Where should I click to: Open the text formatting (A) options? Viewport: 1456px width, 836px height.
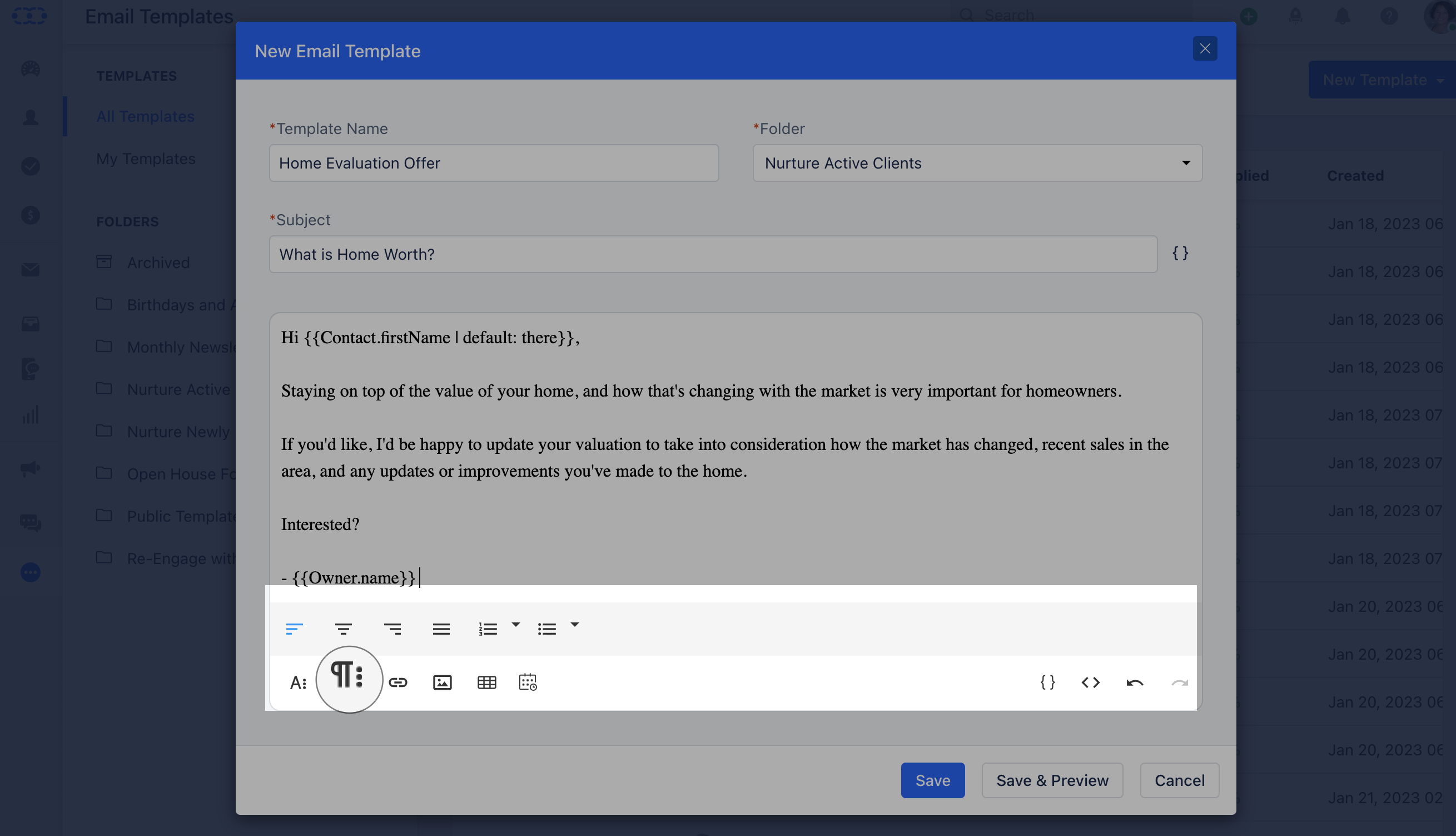[298, 682]
